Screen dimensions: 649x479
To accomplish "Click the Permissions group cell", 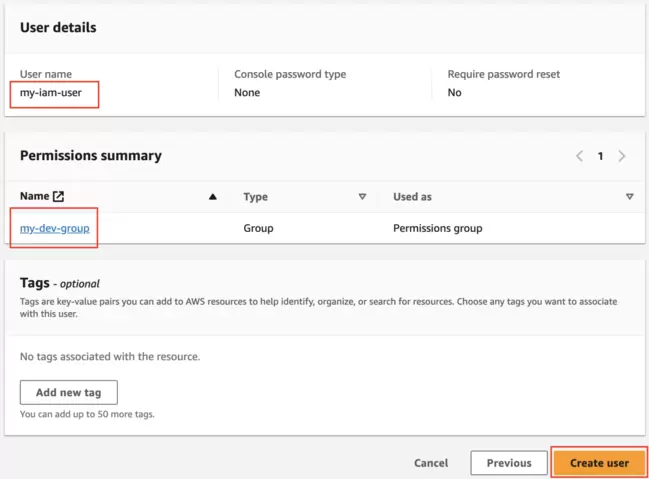I will pos(437,228).
